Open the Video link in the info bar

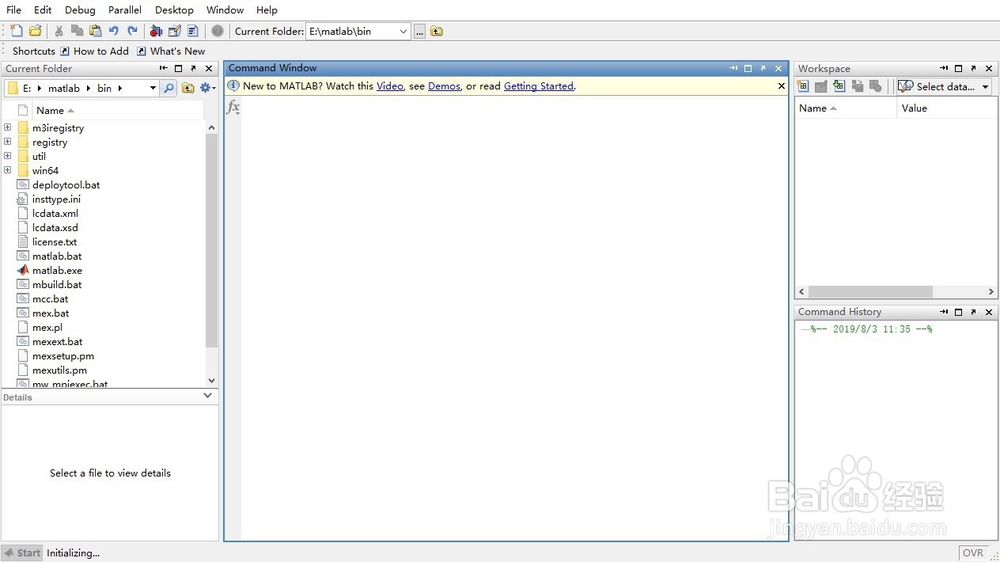[390, 86]
